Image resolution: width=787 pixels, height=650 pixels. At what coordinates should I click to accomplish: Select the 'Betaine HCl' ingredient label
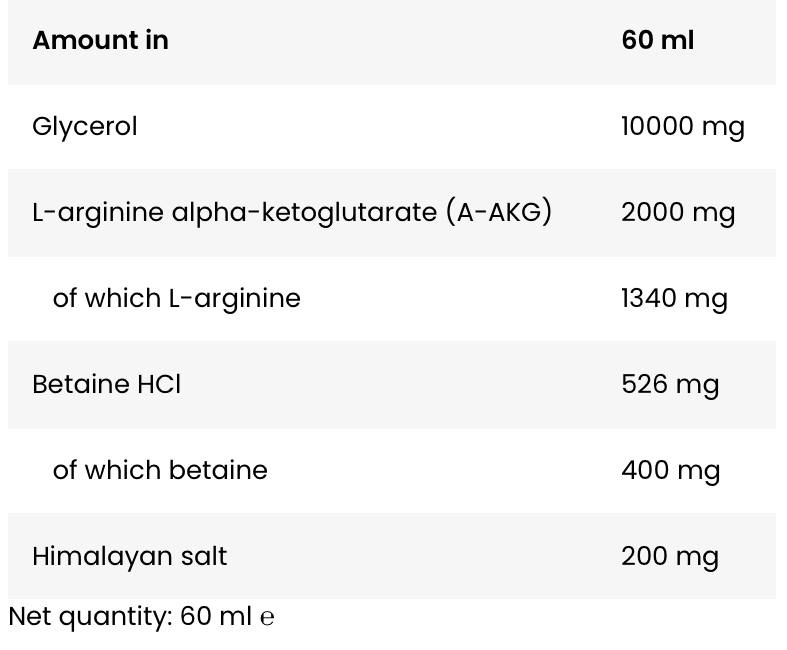click(106, 384)
